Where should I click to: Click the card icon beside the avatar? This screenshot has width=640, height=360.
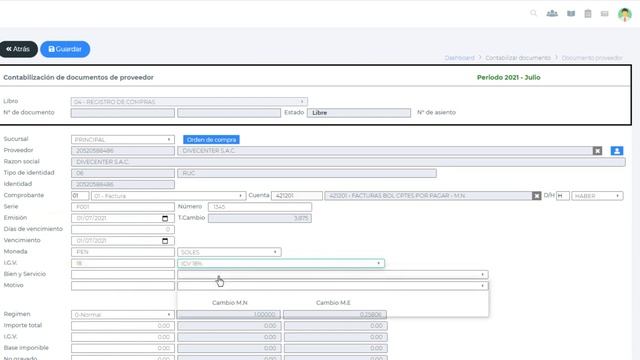click(604, 14)
